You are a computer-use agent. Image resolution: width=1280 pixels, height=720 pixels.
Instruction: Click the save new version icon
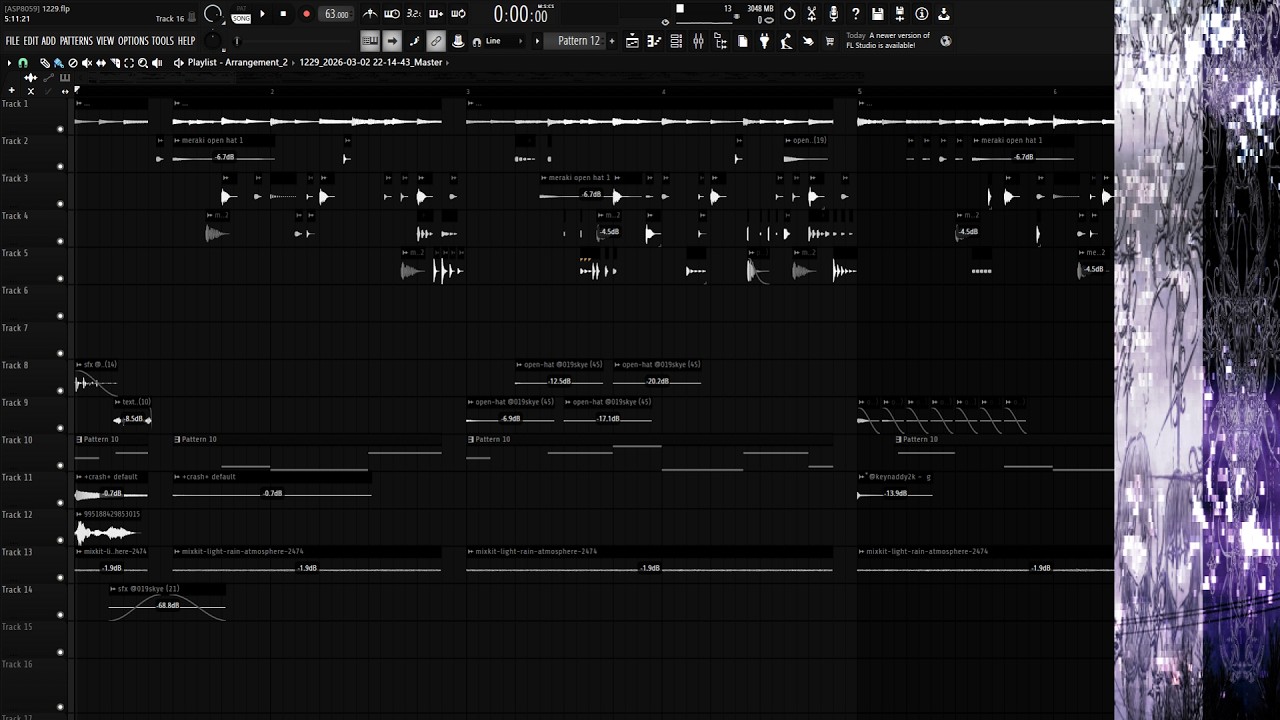899,14
